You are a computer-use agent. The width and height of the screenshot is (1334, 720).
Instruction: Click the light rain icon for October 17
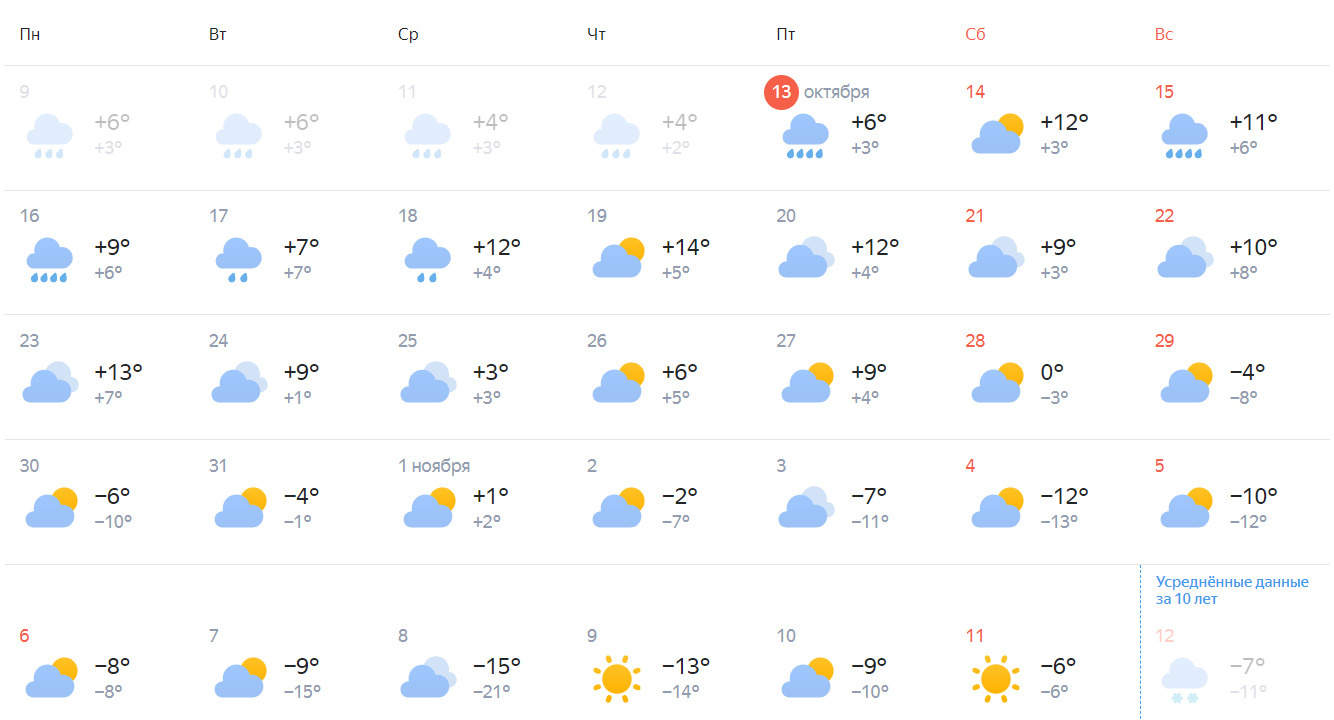(x=238, y=259)
